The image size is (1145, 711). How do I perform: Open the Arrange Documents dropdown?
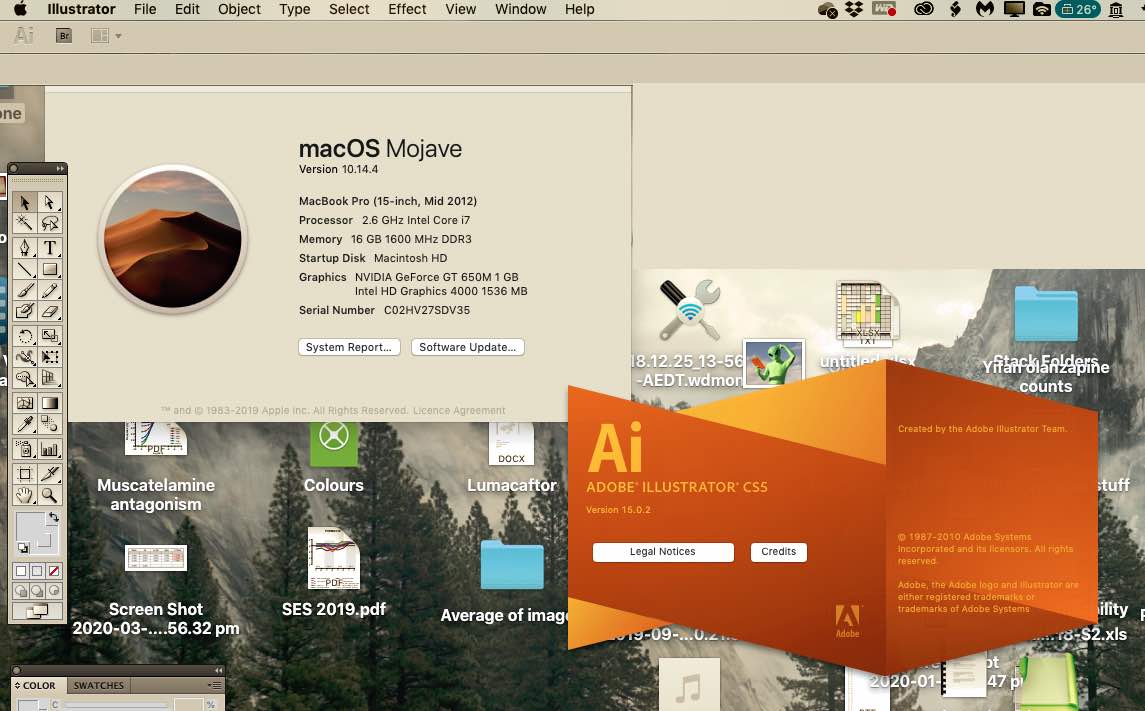tap(106, 36)
